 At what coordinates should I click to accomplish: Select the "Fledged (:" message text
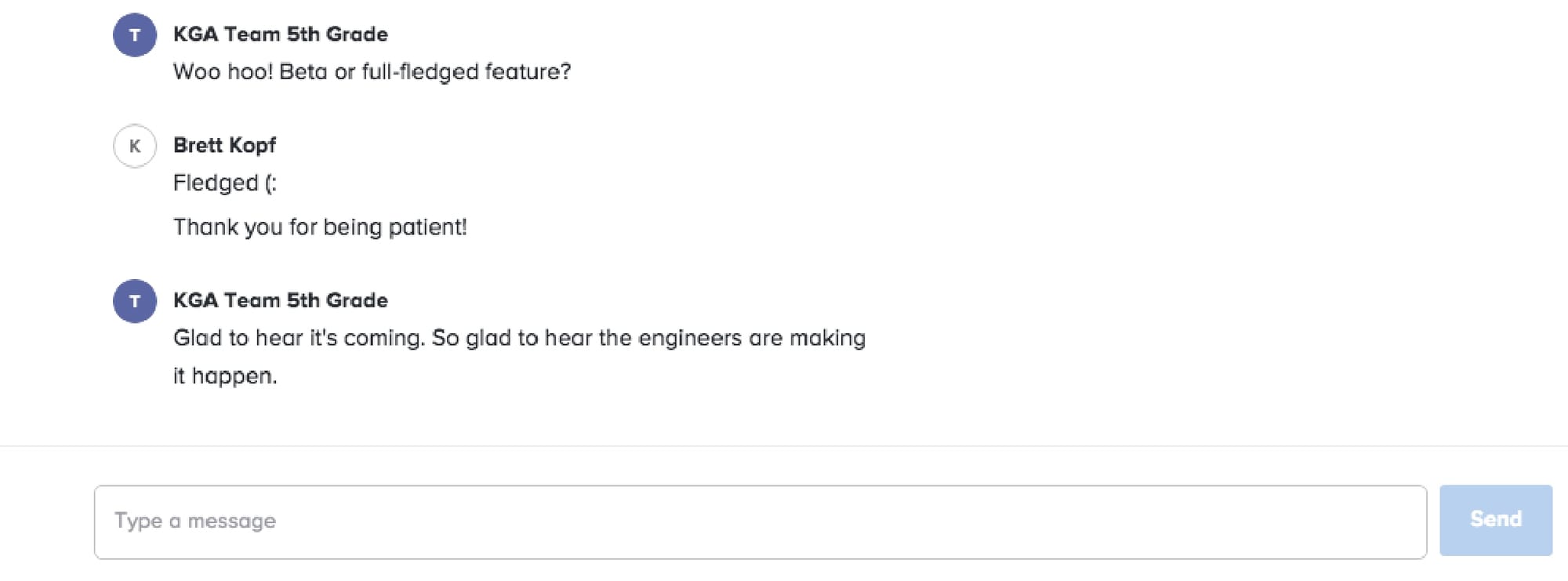tap(224, 183)
